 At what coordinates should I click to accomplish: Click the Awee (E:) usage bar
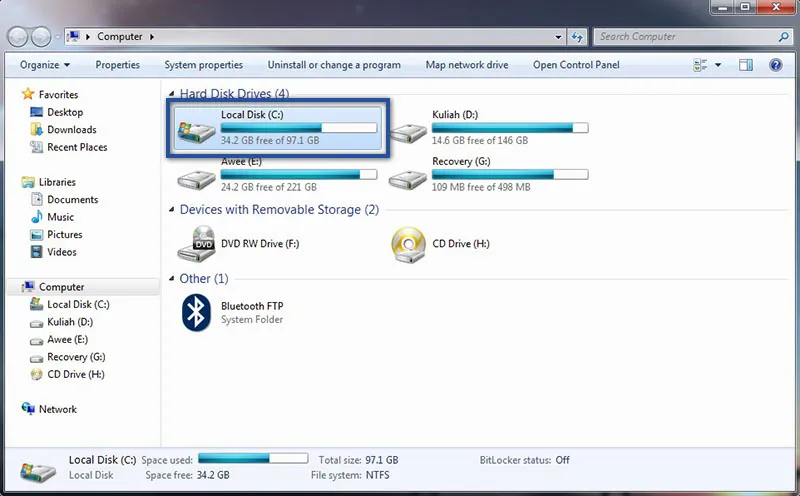point(299,175)
